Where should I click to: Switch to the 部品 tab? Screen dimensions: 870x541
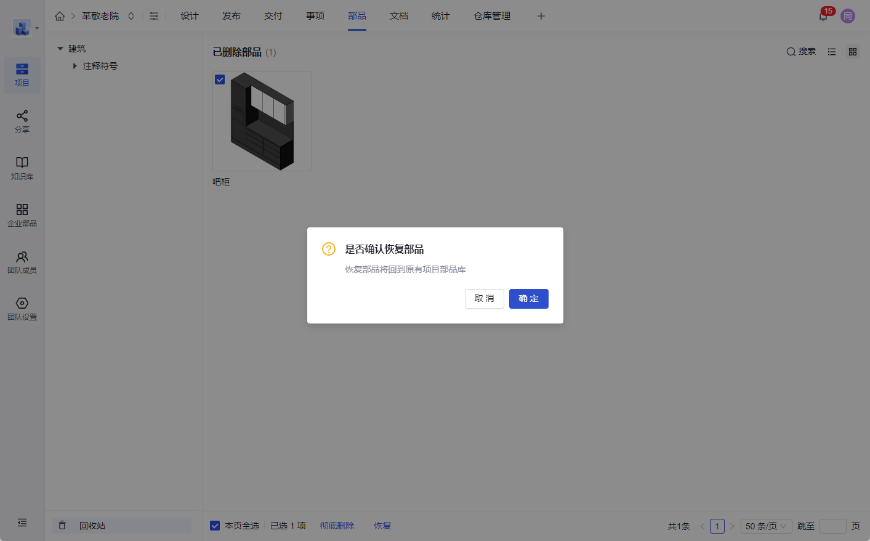coord(357,16)
